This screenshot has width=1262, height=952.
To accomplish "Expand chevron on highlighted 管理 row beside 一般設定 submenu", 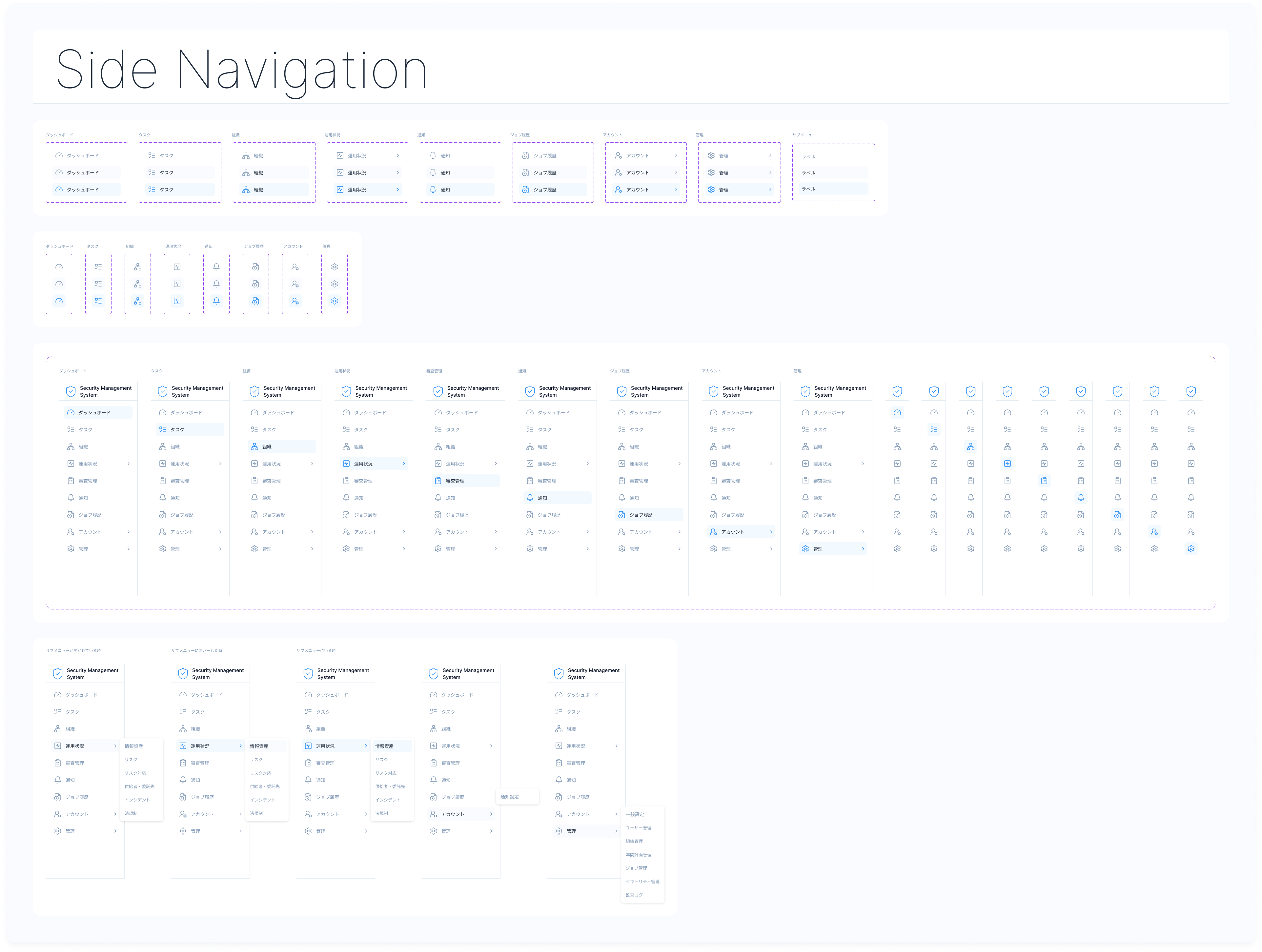I will (616, 831).
